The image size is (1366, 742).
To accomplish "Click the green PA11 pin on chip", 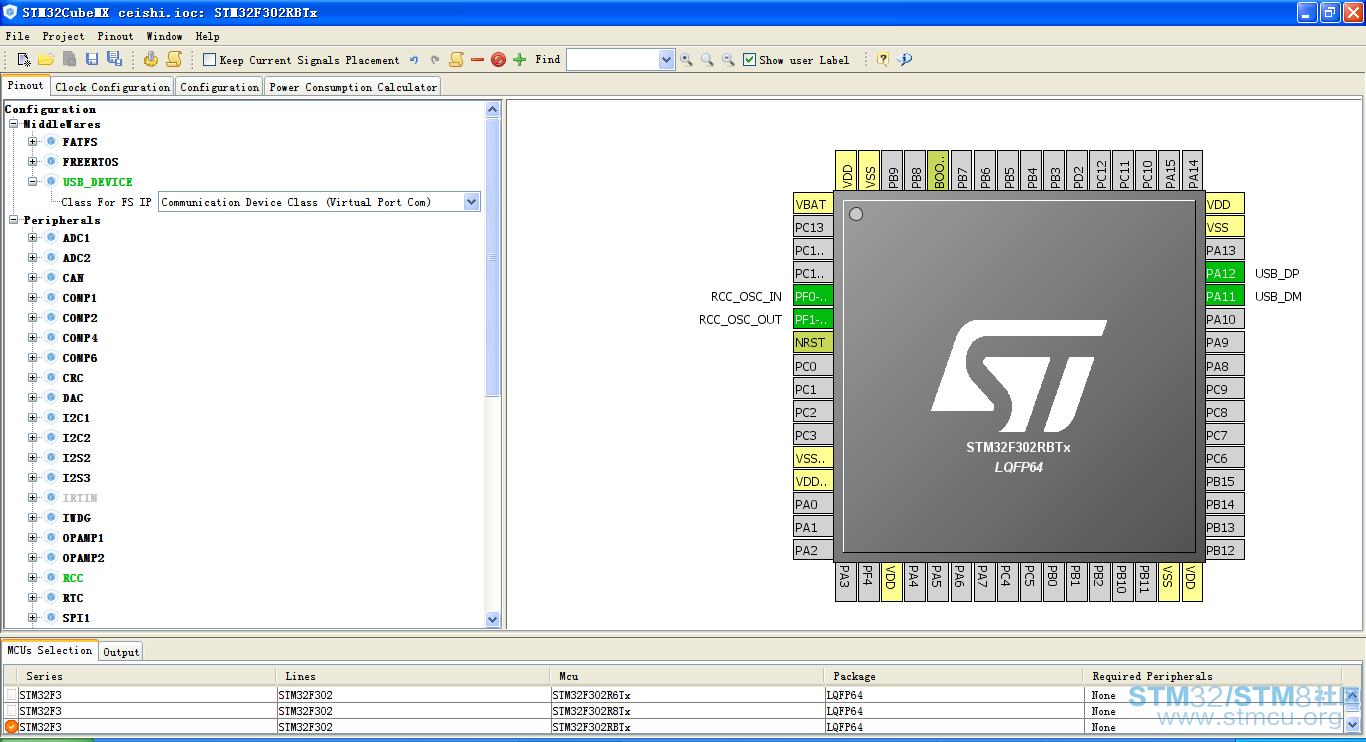I will click(1225, 296).
